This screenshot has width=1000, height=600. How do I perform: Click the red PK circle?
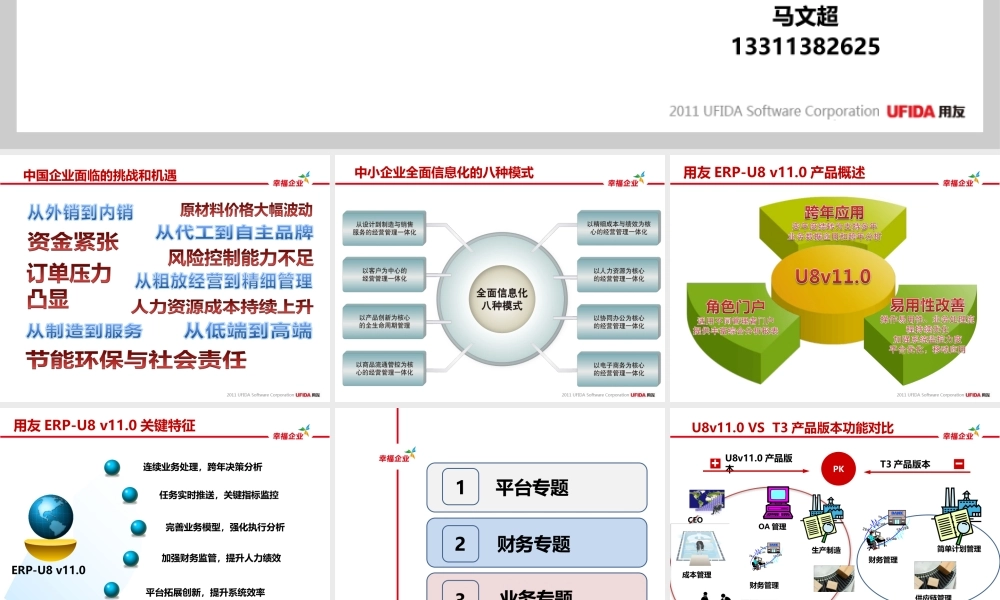838,469
